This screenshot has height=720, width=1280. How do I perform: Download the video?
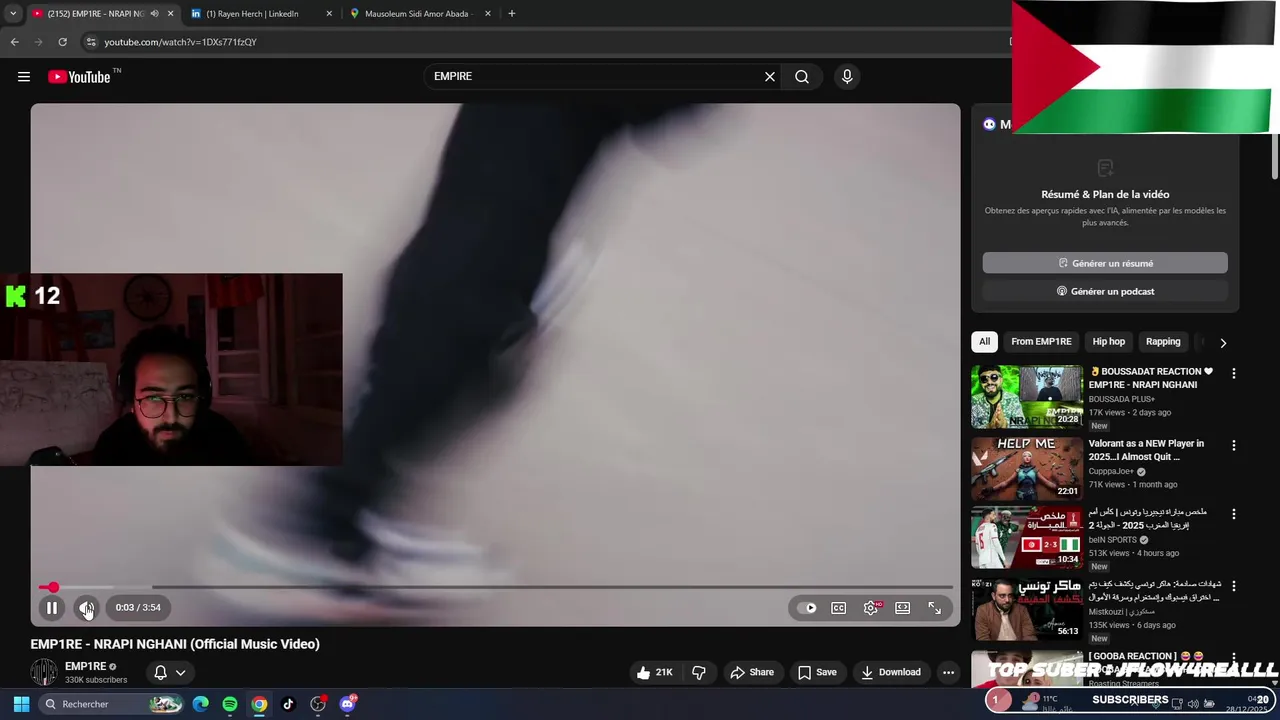click(891, 672)
